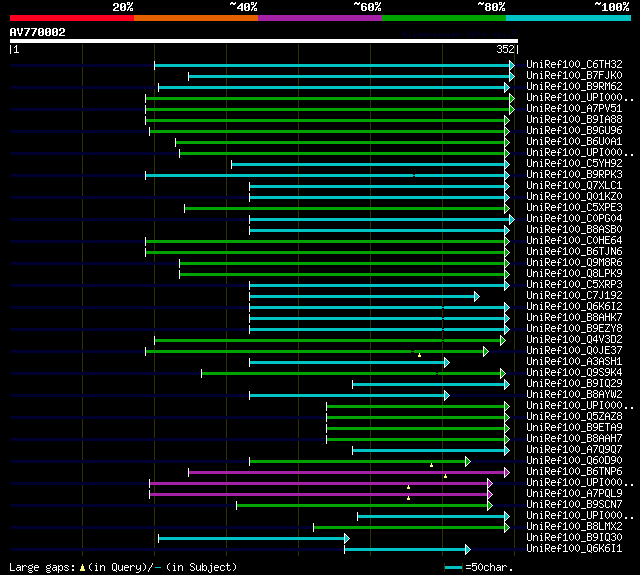Select the UniRef100_B8LMX2 label
The height and width of the screenshot is (575, 640).
click(x=574, y=527)
